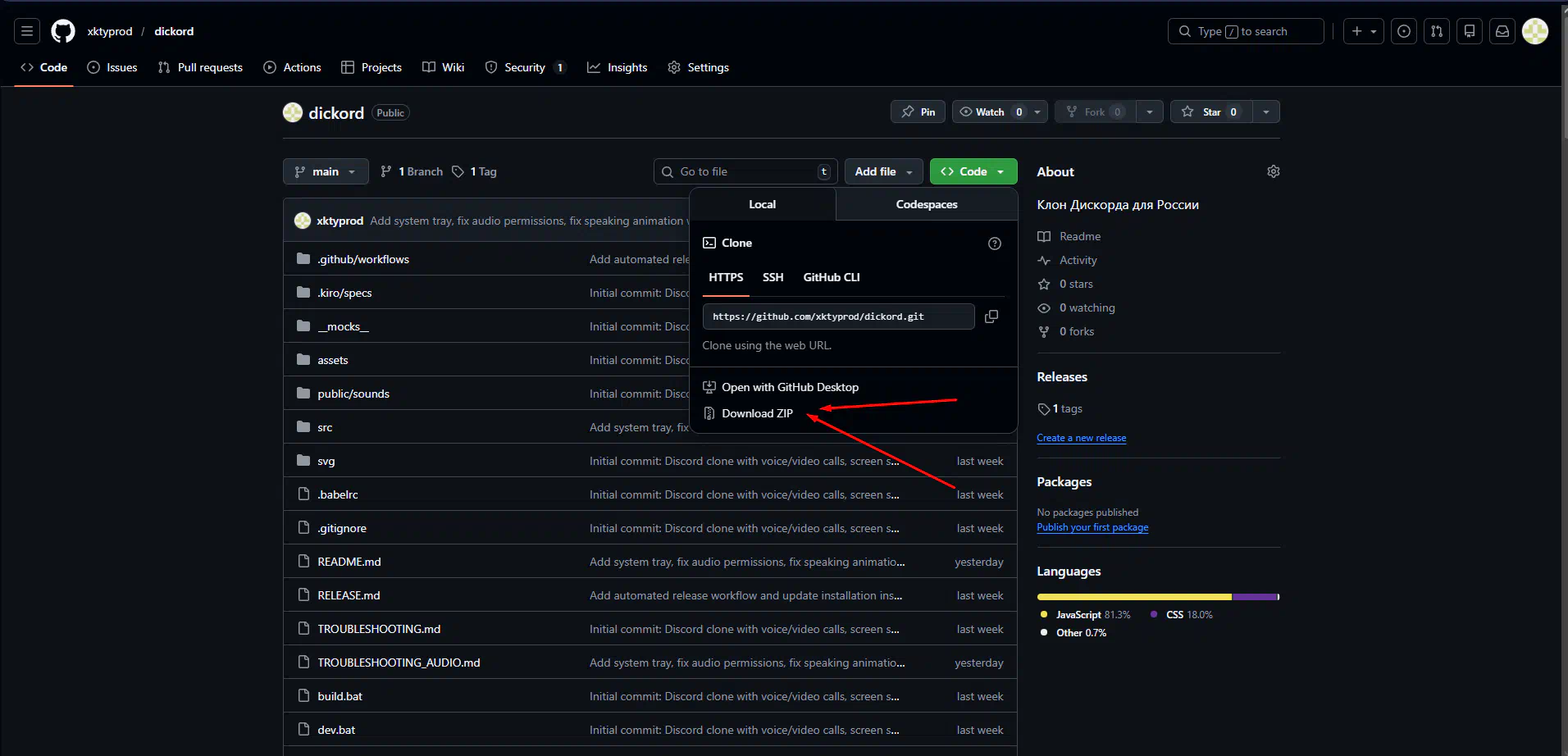Expand the main branch selector

click(x=325, y=171)
